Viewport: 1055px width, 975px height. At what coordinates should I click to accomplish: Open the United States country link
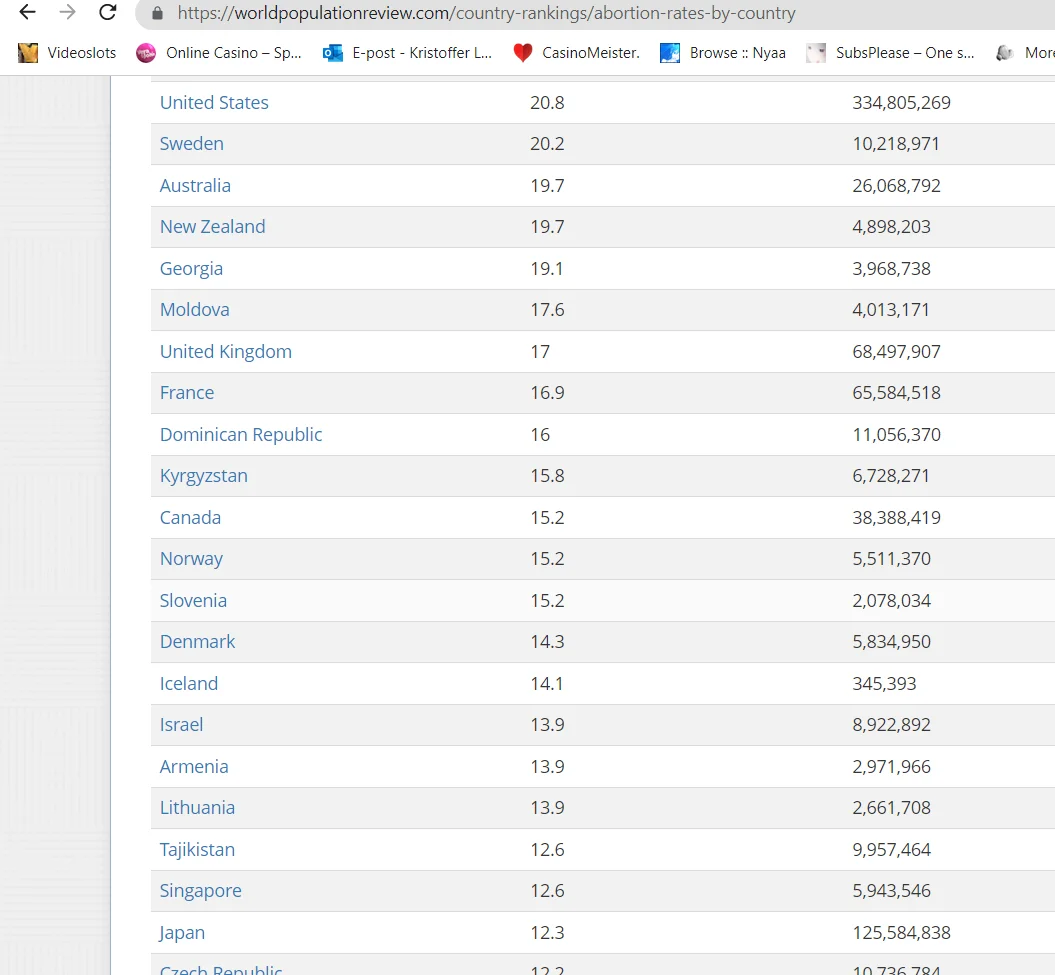(x=214, y=103)
